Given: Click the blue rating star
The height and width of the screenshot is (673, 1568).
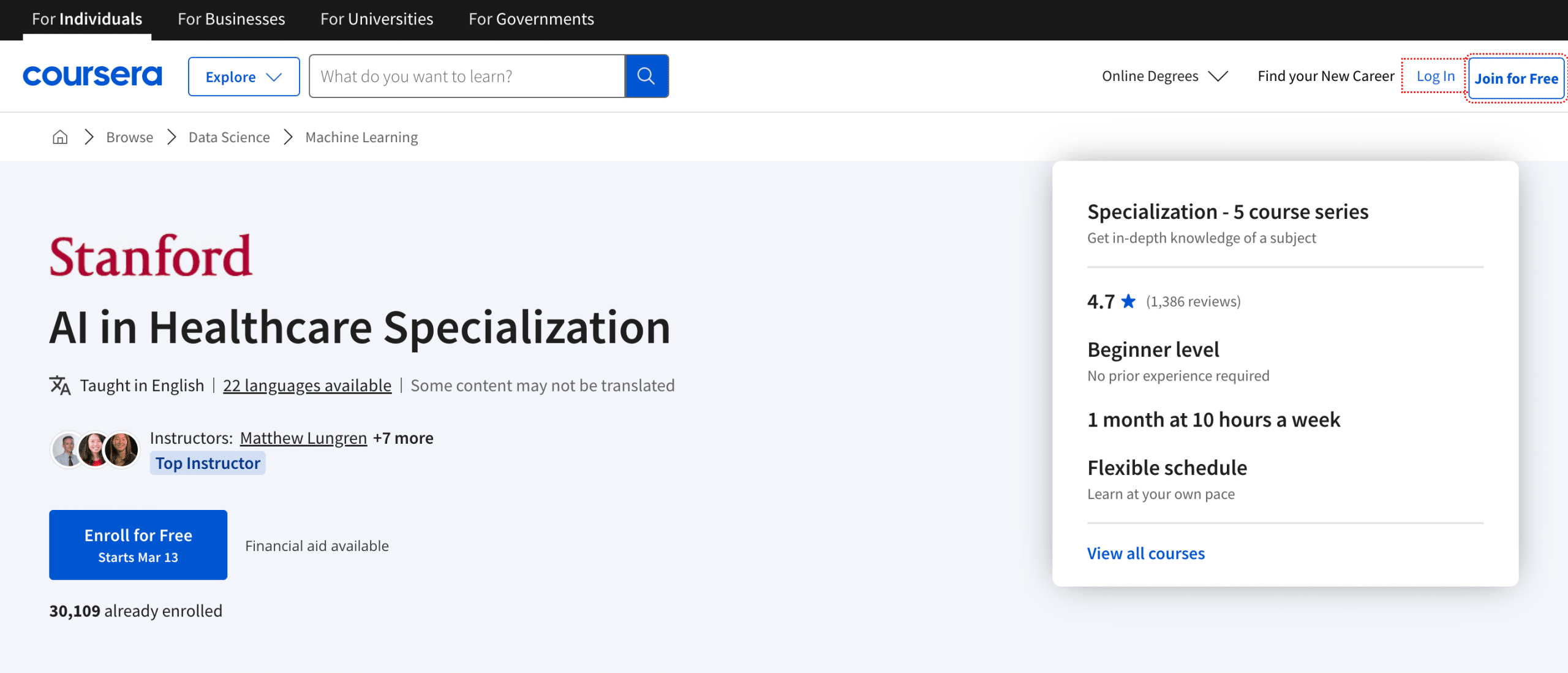Looking at the screenshot, I should tap(1128, 301).
